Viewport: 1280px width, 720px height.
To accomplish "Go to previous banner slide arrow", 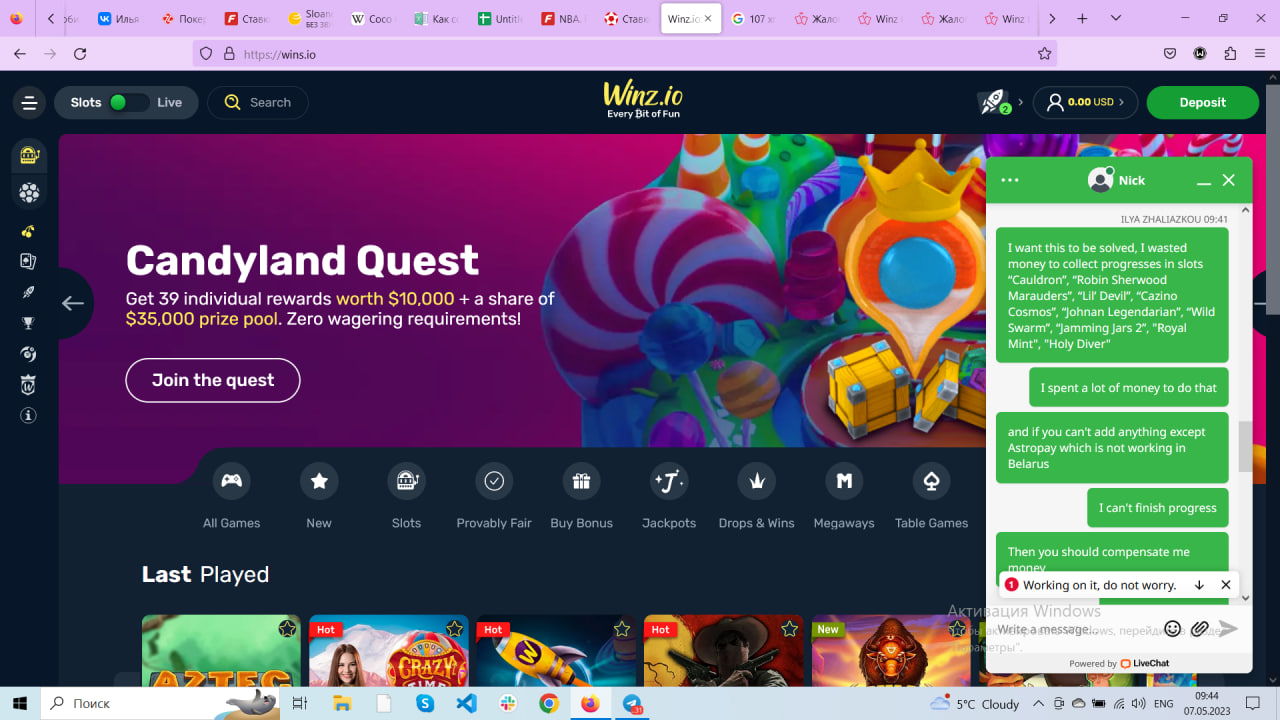I will point(73,303).
